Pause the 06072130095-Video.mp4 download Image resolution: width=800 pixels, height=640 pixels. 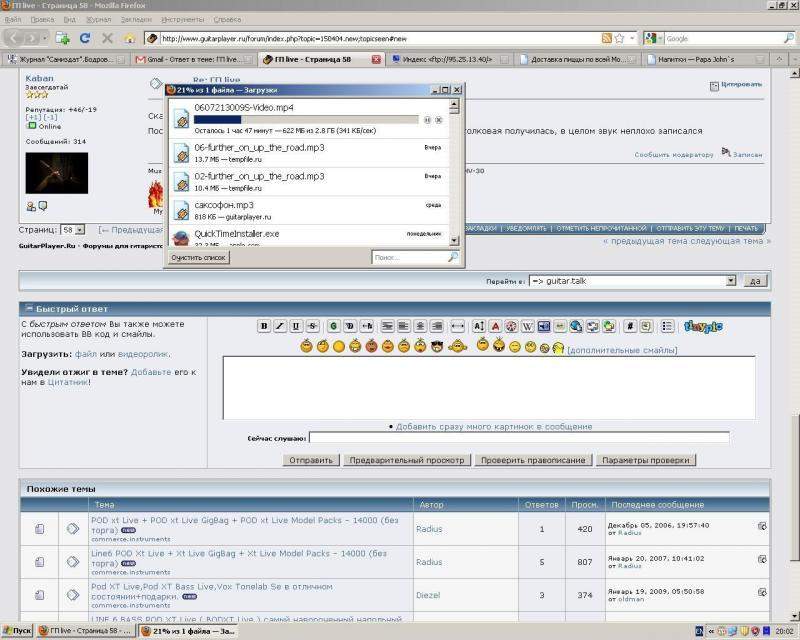pyautogui.click(x=427, y=120)
